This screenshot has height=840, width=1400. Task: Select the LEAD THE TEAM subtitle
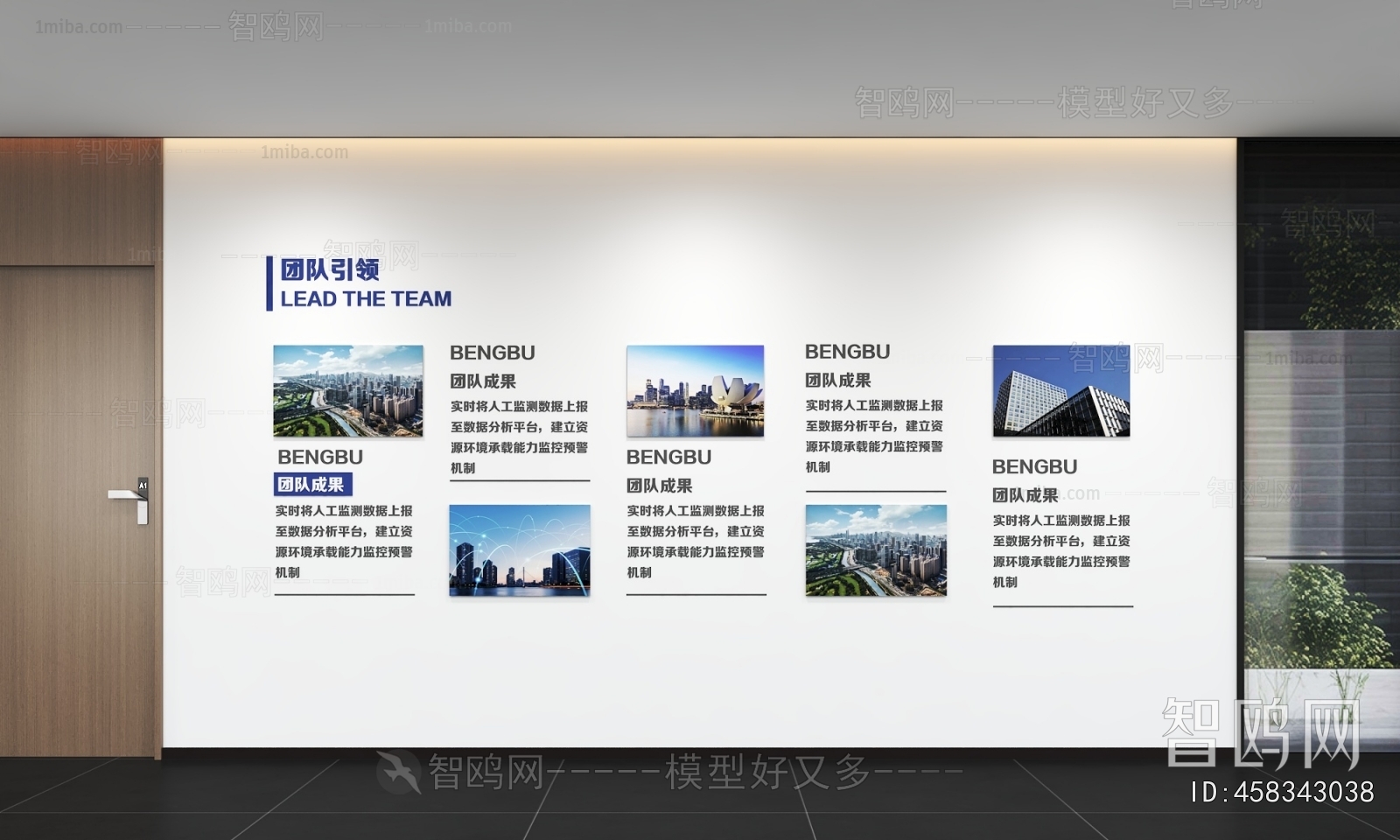click(x=366, y=299)
